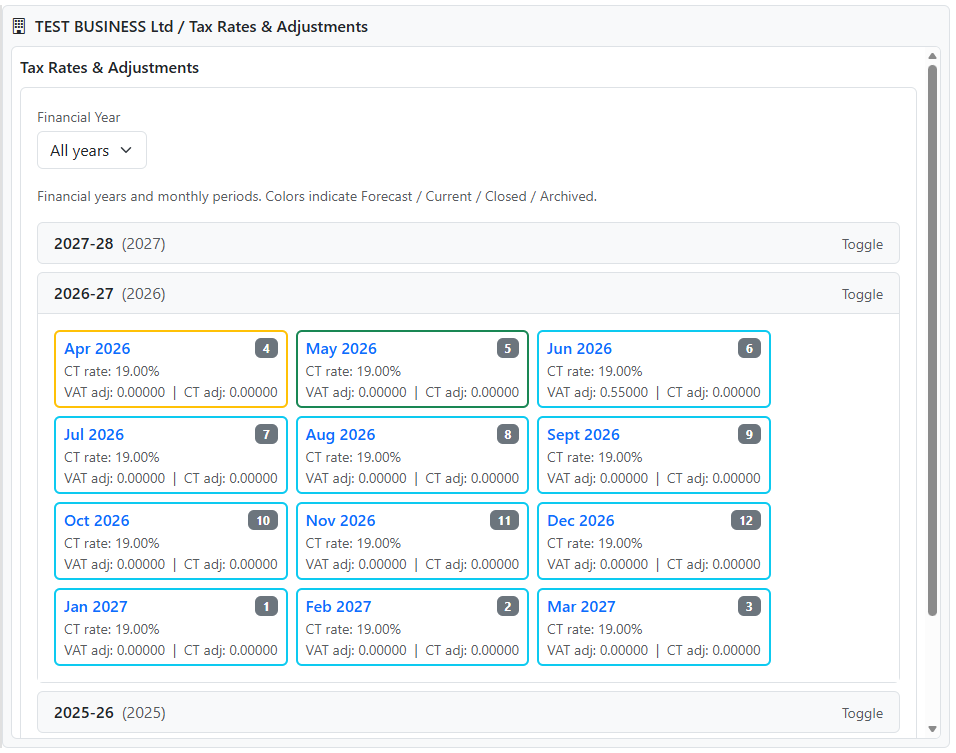
Task: Expand the 2027-28 (2027) header row
Action: [x=110, y=244]
